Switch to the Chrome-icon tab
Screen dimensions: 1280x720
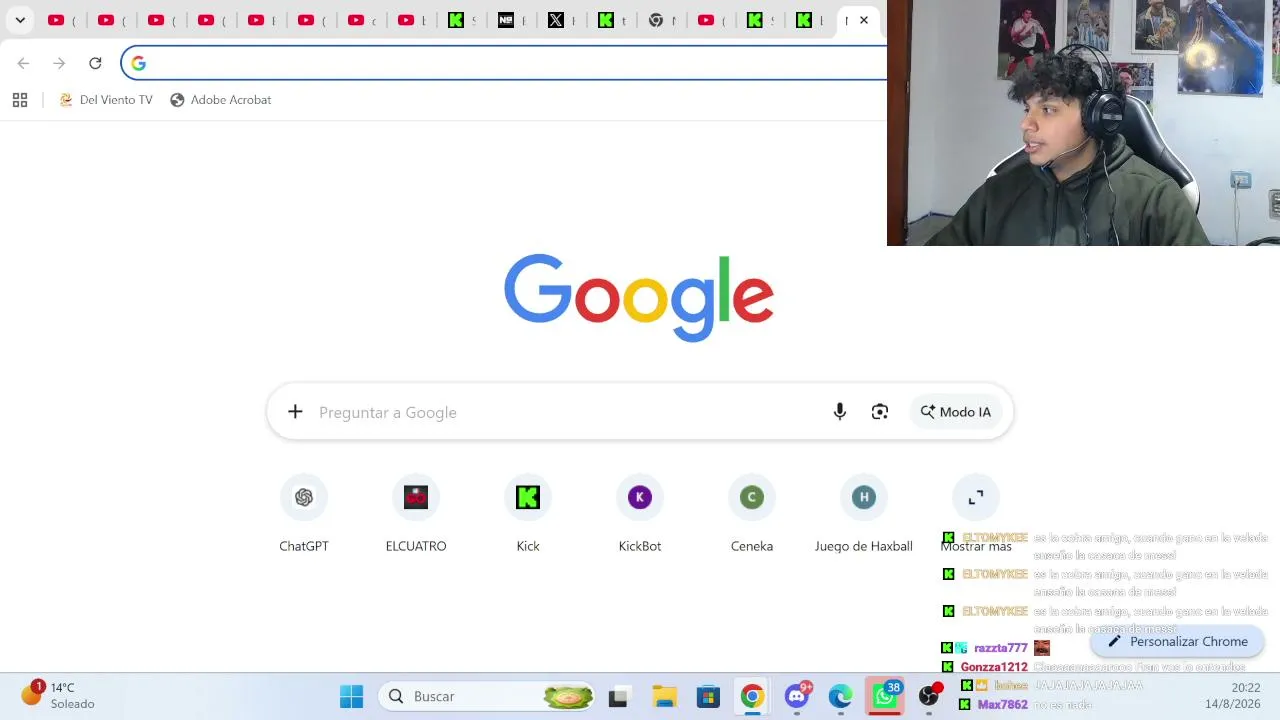[x=663, y=20]
